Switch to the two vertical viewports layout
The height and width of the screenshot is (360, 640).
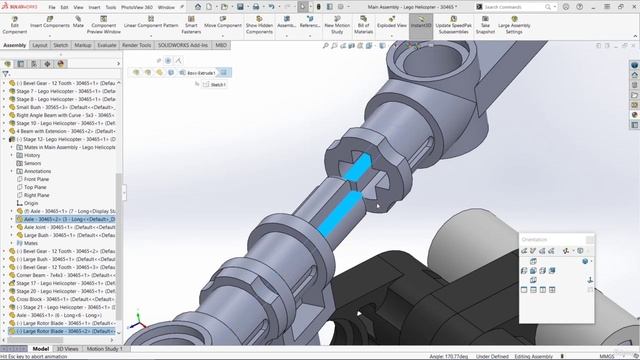point(543,290)
